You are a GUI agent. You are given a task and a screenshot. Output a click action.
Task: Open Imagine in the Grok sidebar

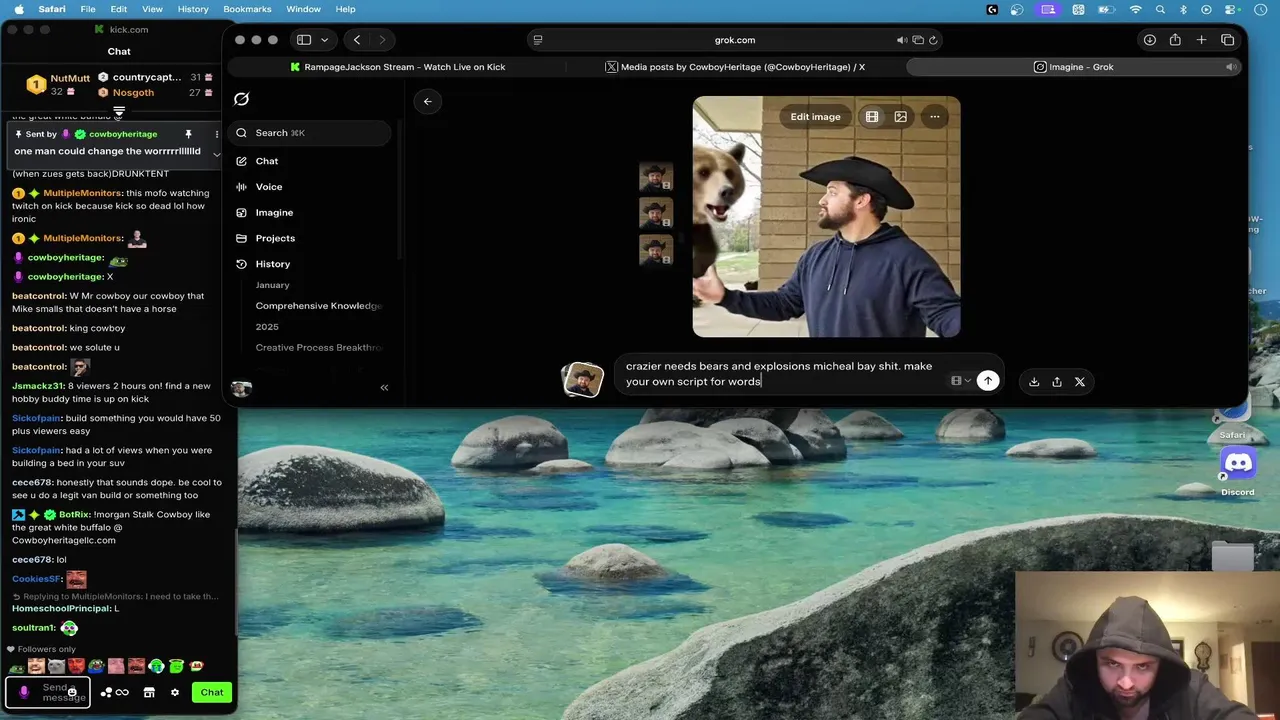pos(273,213)
